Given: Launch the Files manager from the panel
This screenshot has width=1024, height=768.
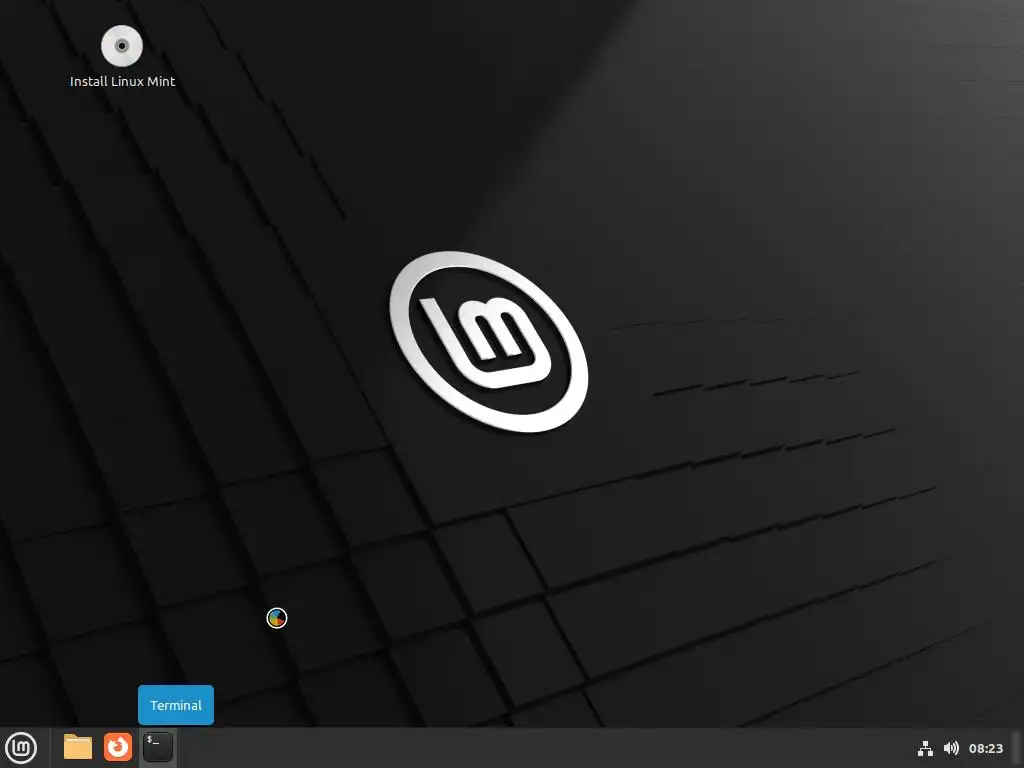Looking at the screenshot, I should (78, 747).
